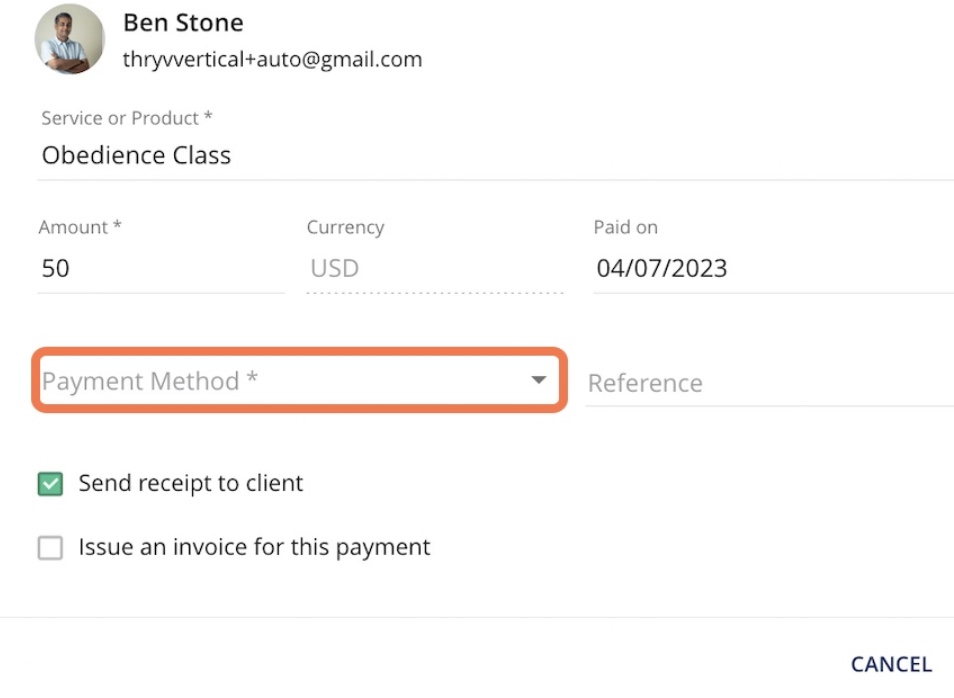Click the Issue an invoice for this payment label
The image size is (954, 698).
[x=255, y=547]
